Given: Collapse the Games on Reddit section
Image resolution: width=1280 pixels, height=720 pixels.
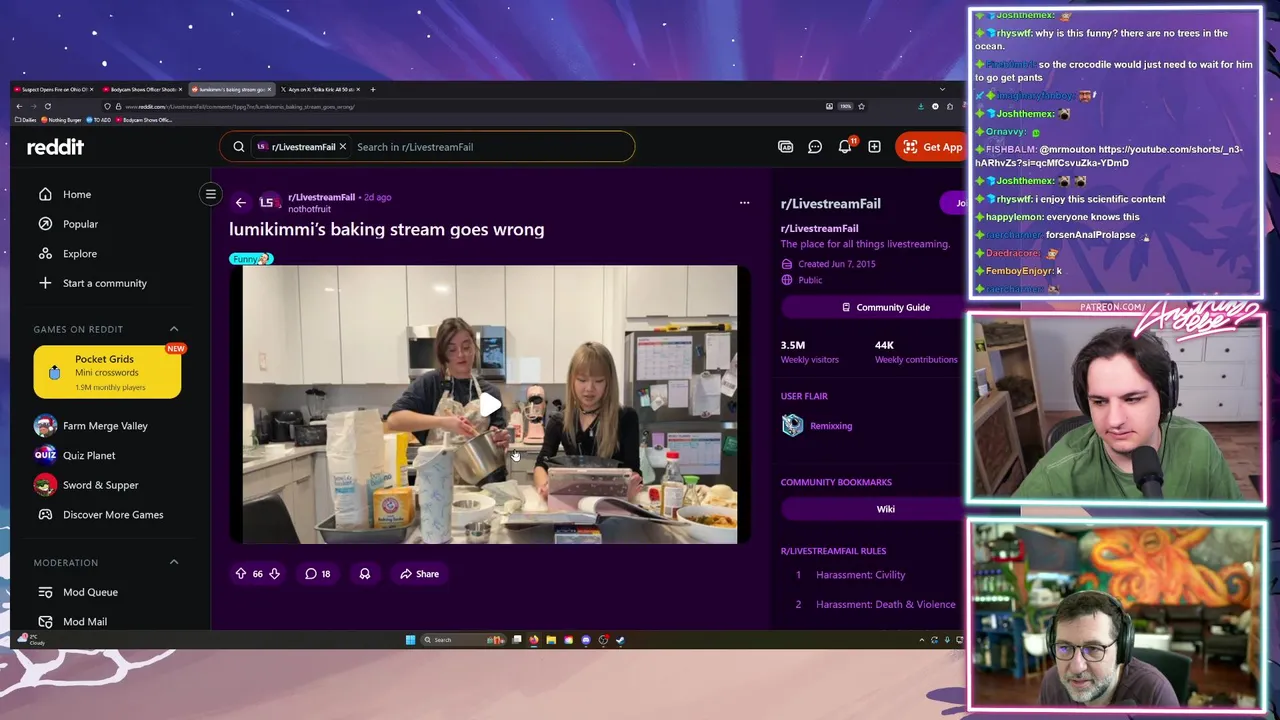Looking at the screenshot, I should [x=174, y=329].
